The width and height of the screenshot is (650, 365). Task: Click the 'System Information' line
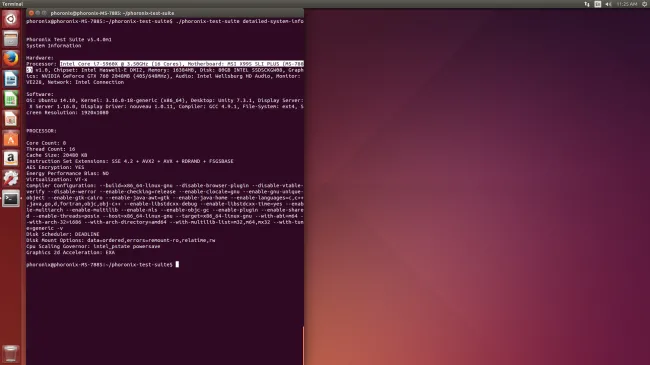pyautogui.click(x=54, y=46)
